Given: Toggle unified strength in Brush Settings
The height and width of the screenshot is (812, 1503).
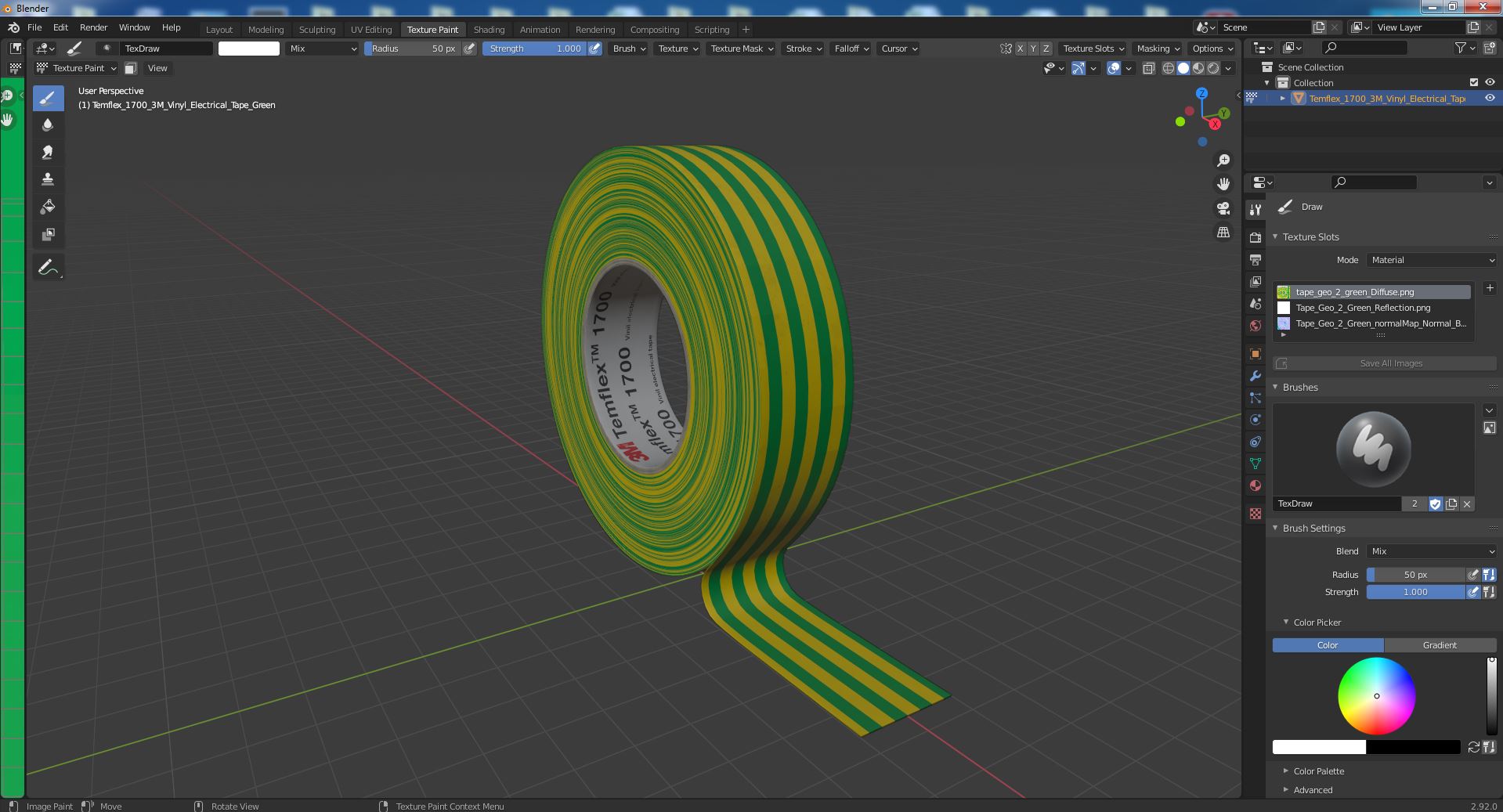Looking at the screenshot, I should pos(1489,592).
